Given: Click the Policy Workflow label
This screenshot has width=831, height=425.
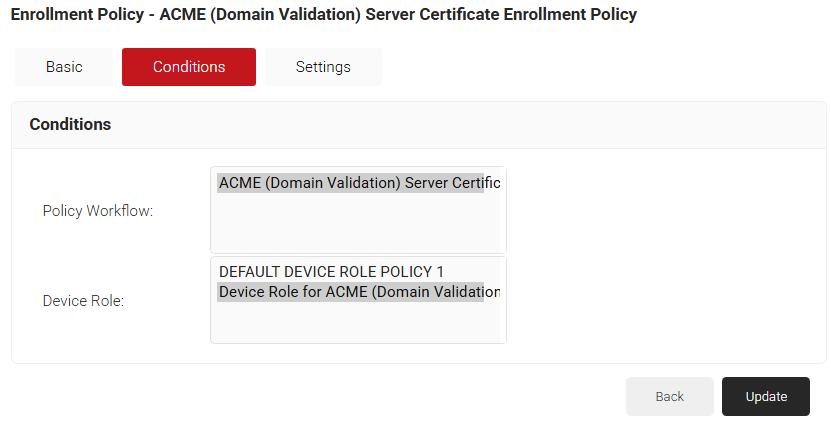Looking at the screenshot, I should coord(98,211).
